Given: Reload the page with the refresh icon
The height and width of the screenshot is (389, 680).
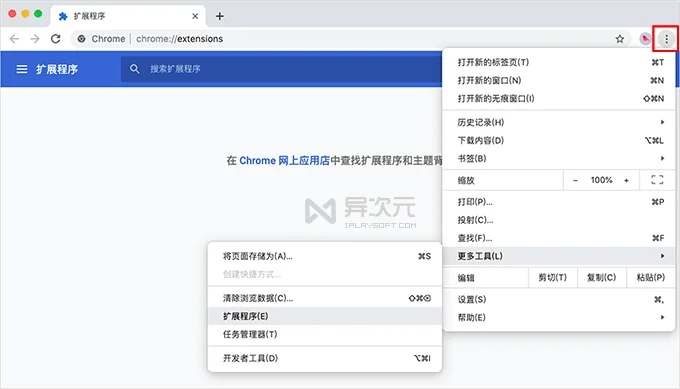Looking at the screenshot, I should pos(56,39).
